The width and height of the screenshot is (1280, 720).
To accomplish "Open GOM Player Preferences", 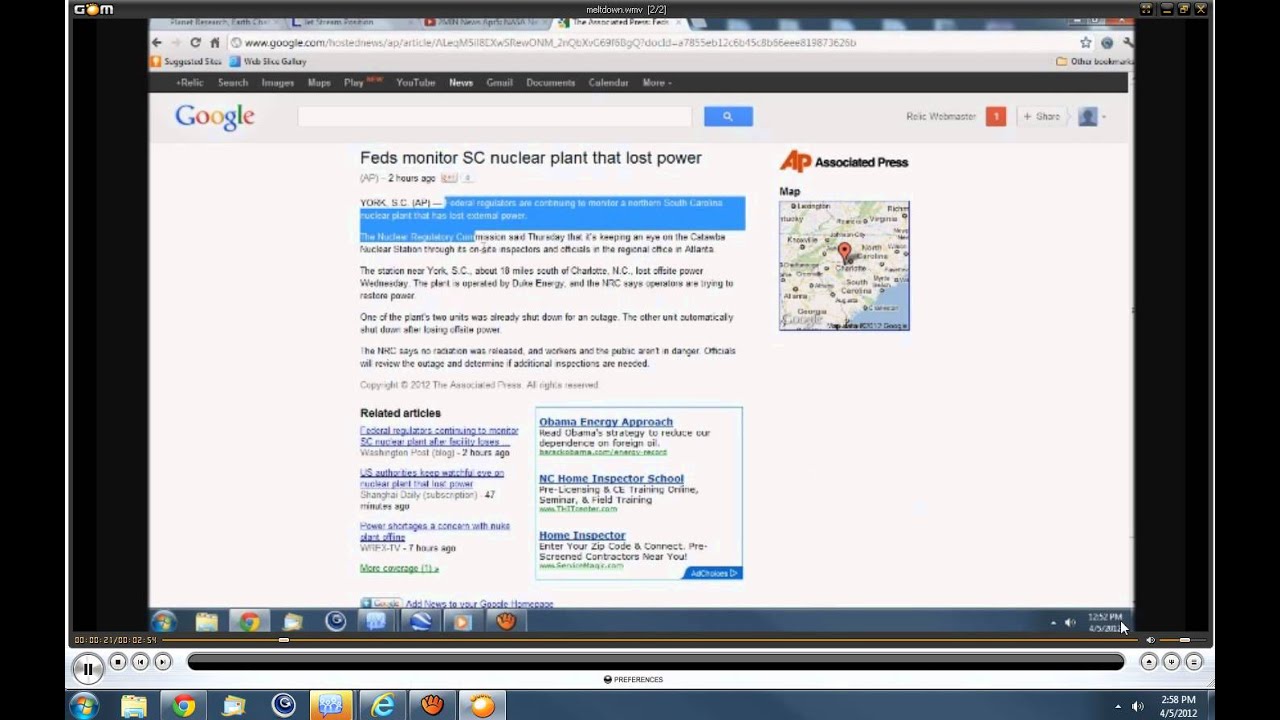I will (633, 680).
